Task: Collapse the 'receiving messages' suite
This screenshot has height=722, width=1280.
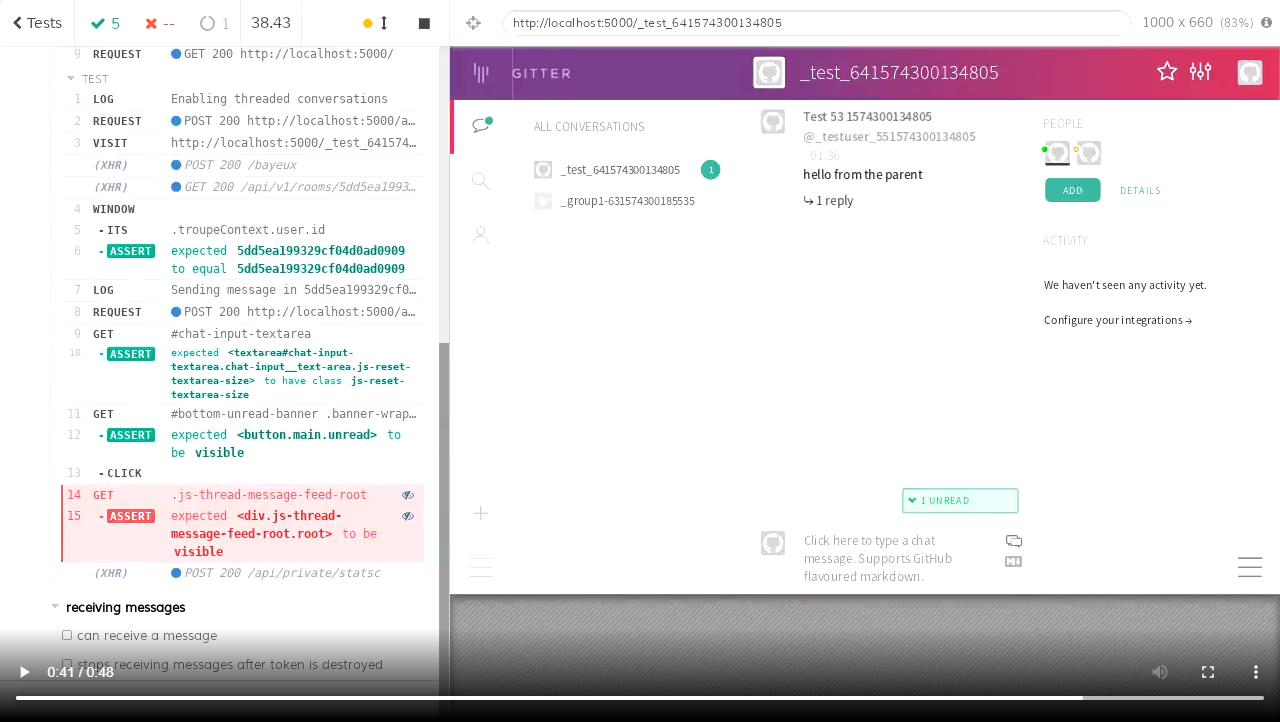Action: coord(55,607)
